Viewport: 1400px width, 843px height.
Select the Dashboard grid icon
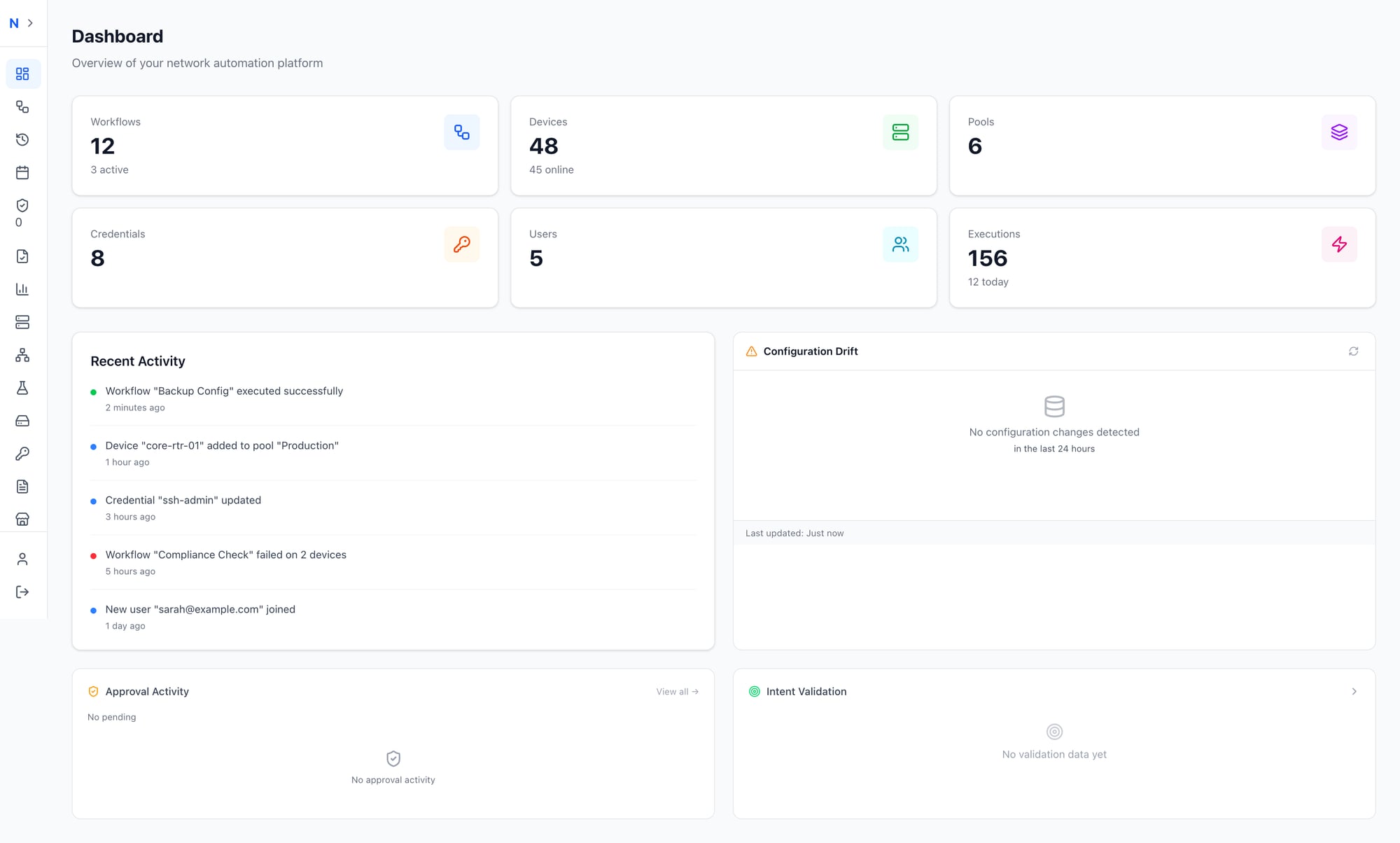pos(22,73)
